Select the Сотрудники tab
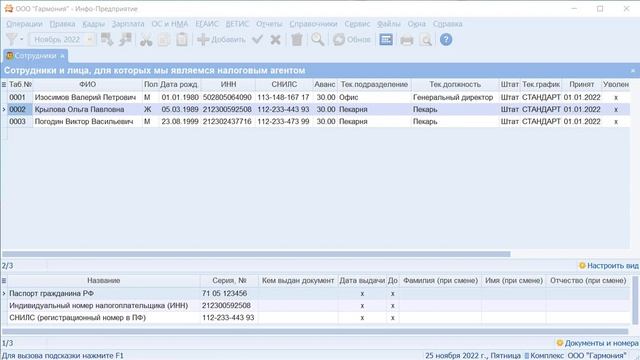The width and height of the screenshot is (640, 360). [36, 56]
